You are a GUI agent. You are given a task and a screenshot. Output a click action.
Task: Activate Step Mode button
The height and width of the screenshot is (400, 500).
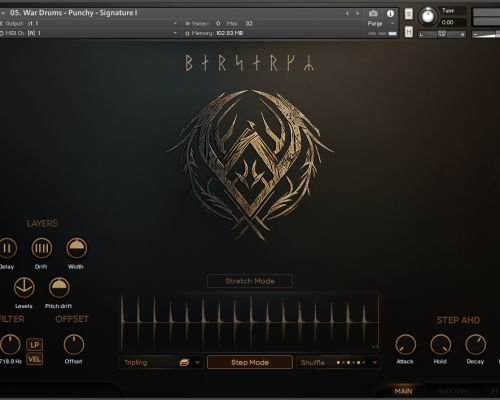(x=250, y=362)
